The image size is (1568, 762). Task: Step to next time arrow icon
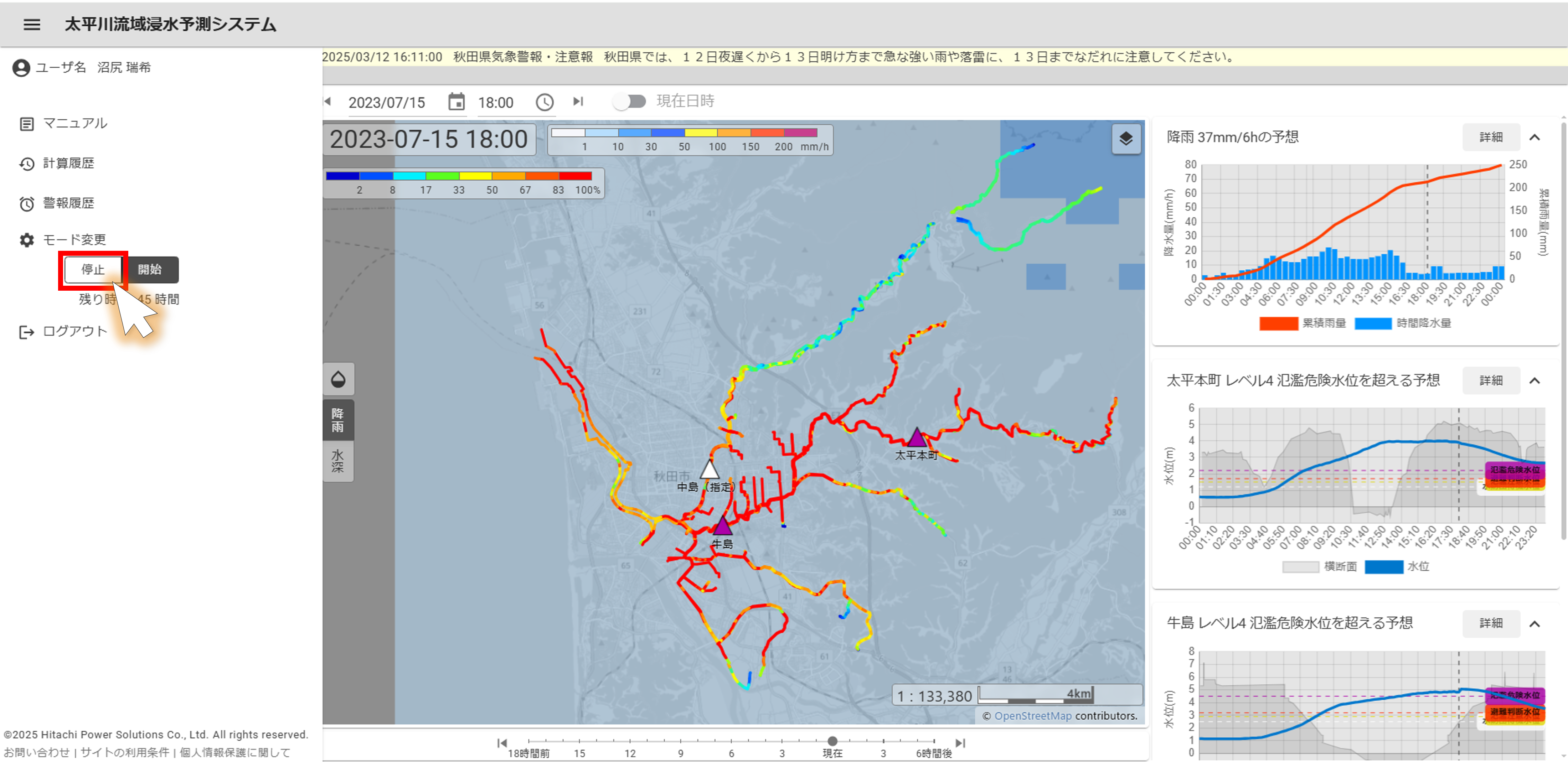coord(578,101)
